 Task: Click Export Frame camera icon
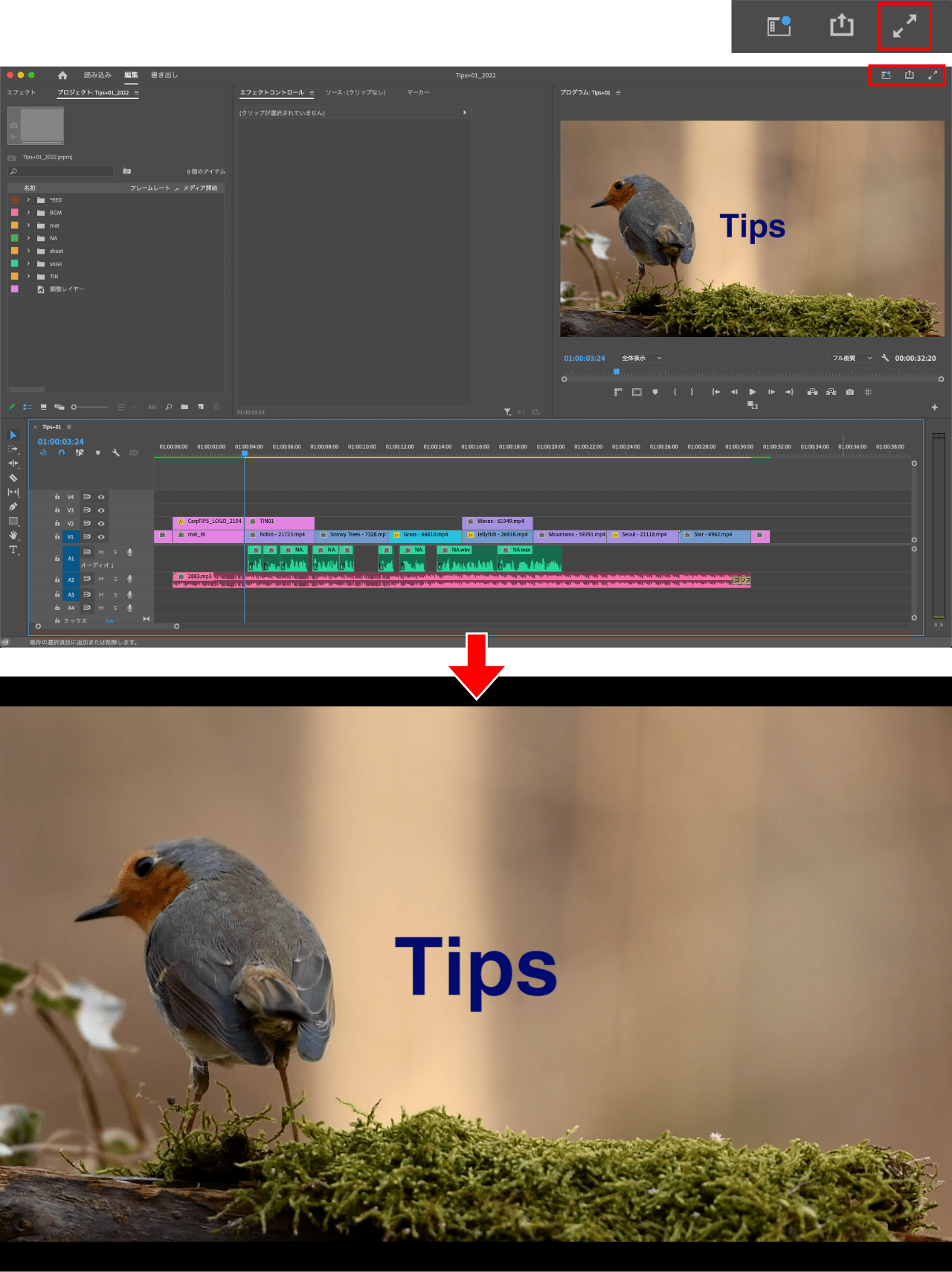pyautogui.click(x=850, y=392)
